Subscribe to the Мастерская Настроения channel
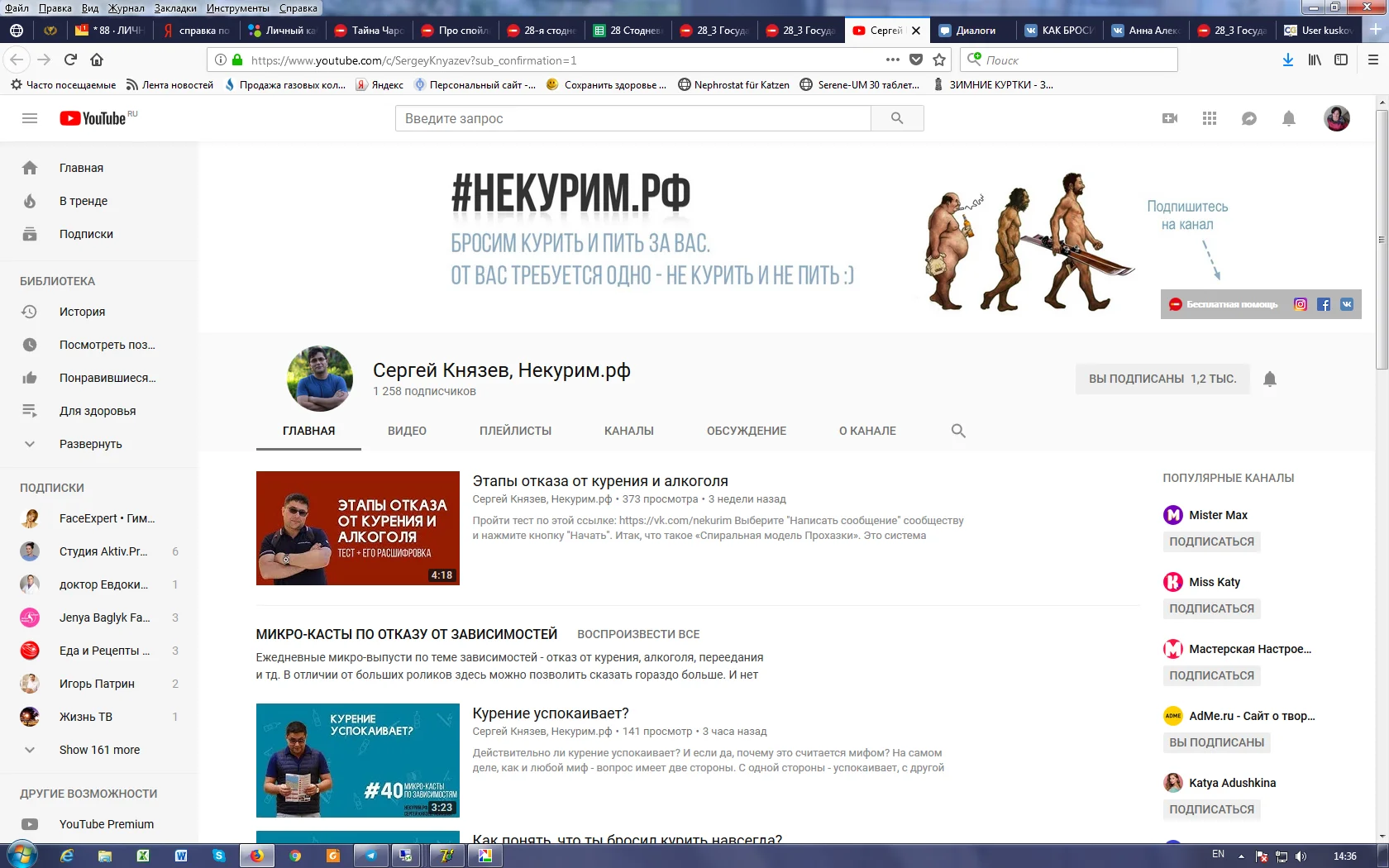This screenshot has height=868, width=1389. pyautogui.click(x=1211, y=675)
